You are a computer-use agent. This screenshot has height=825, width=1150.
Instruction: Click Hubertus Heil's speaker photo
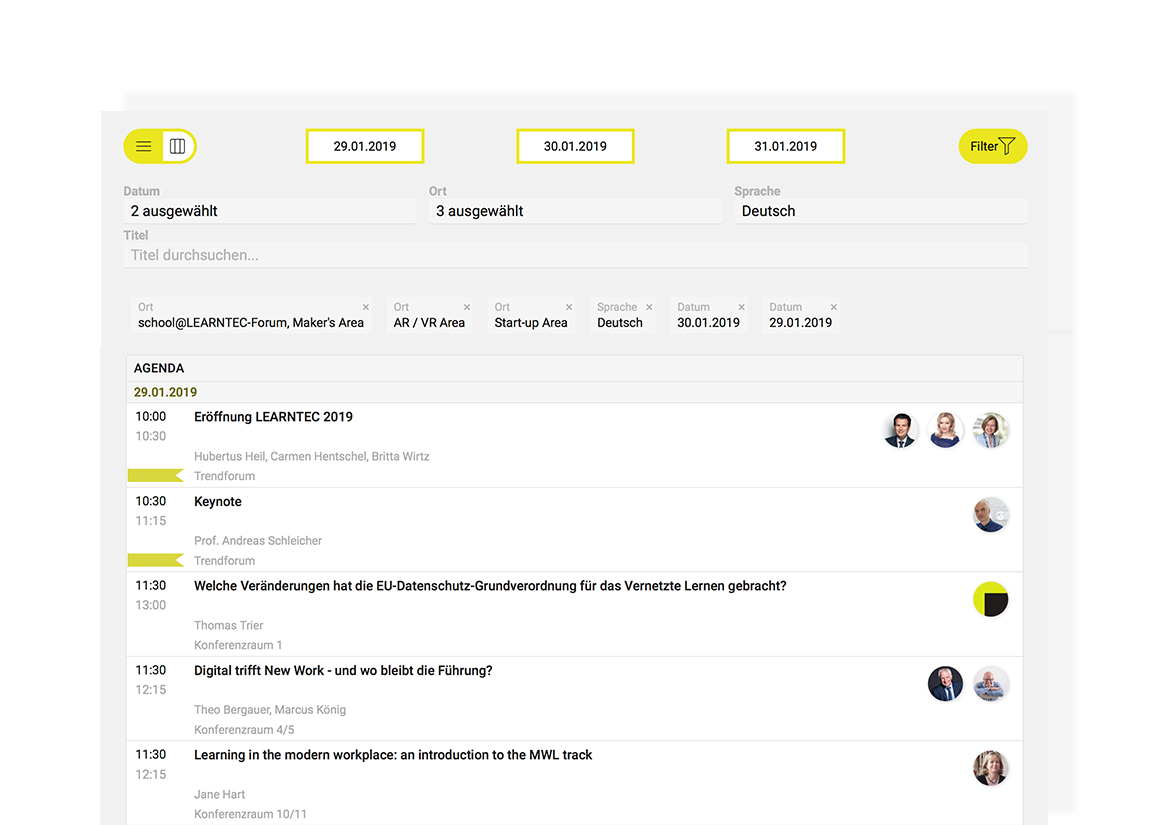(901, 430)
